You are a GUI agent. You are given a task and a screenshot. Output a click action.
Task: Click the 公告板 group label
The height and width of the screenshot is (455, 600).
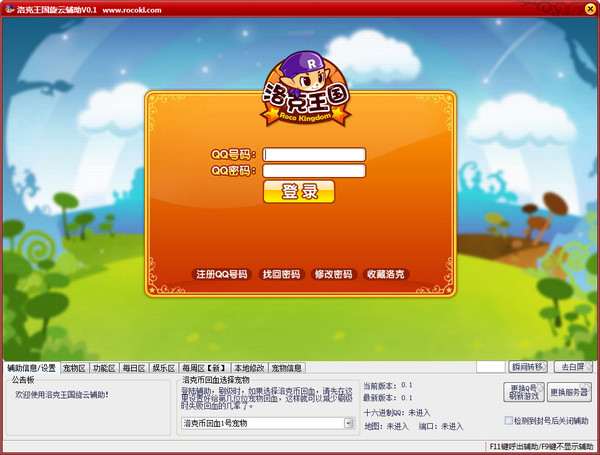coord(23,380)
